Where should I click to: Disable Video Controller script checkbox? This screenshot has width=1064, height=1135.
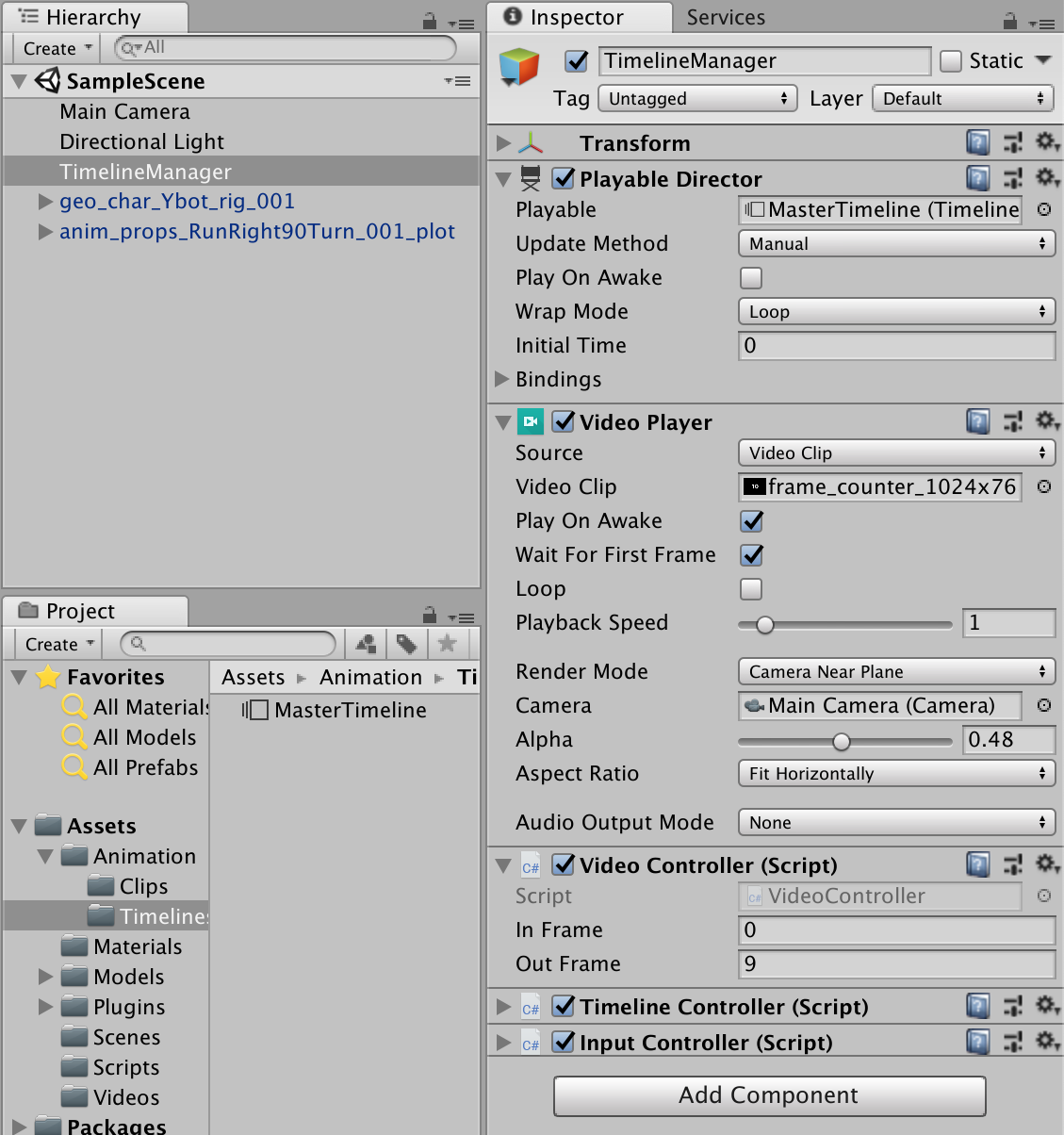pyautogui.click(x=564, y=864)
